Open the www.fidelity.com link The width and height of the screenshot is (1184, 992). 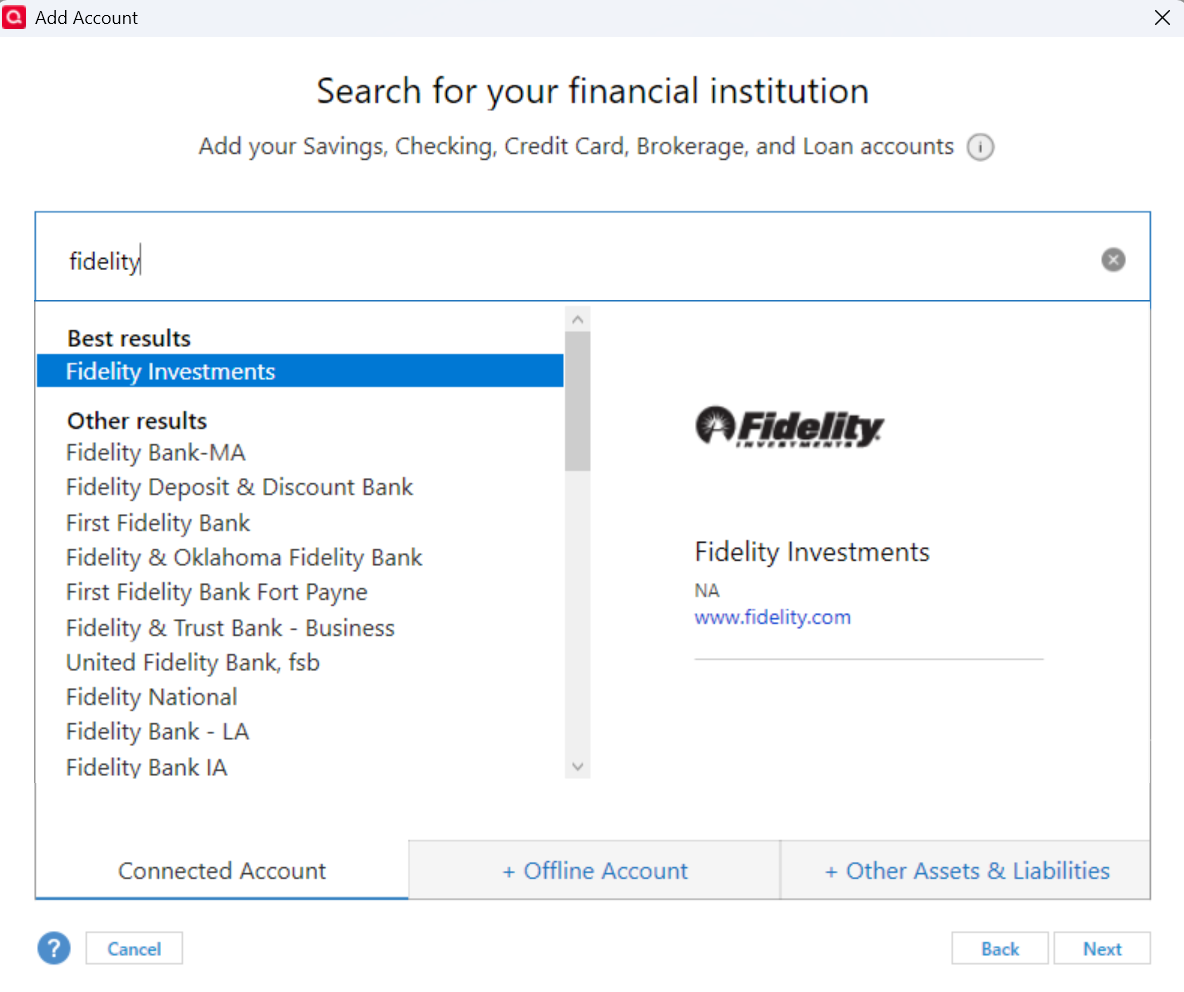pyautogui.click(x=772, y=617)
